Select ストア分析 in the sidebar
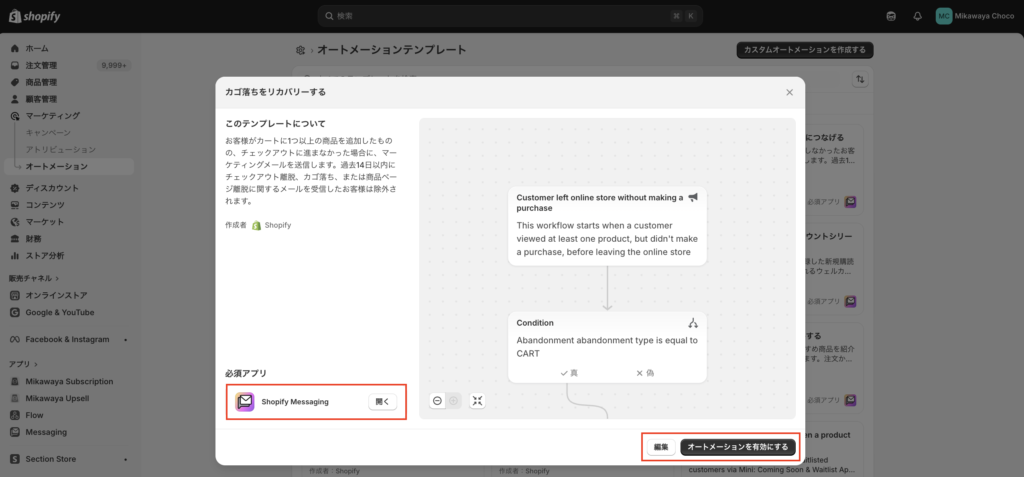 tap(45, 255)
